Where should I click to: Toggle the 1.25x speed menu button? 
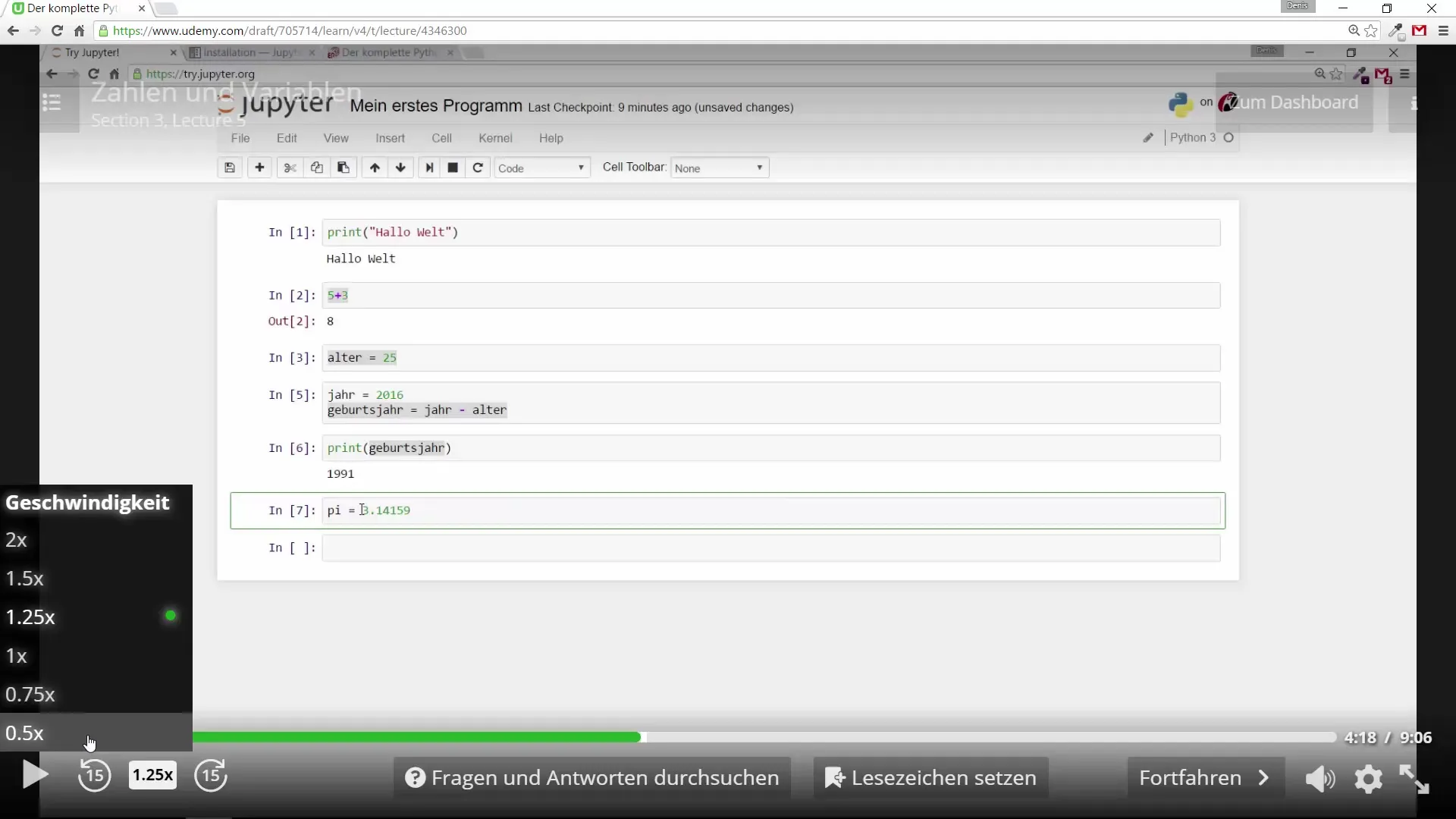click(152, 775)
